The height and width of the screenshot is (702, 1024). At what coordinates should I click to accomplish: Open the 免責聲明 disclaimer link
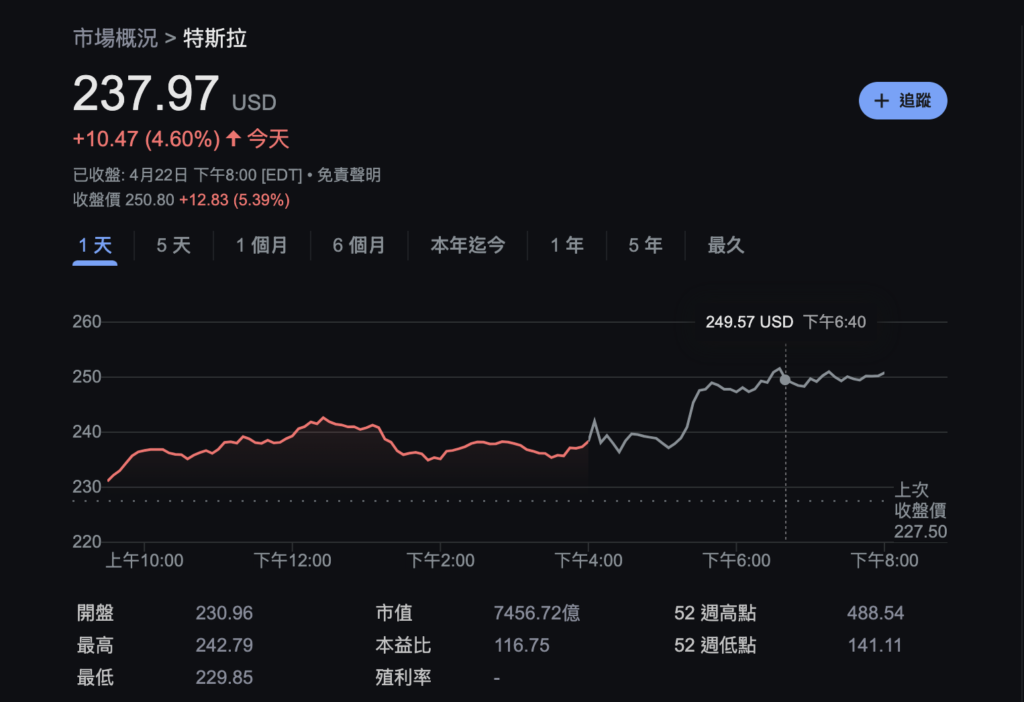pyautogui.click(x=349, y=175)
